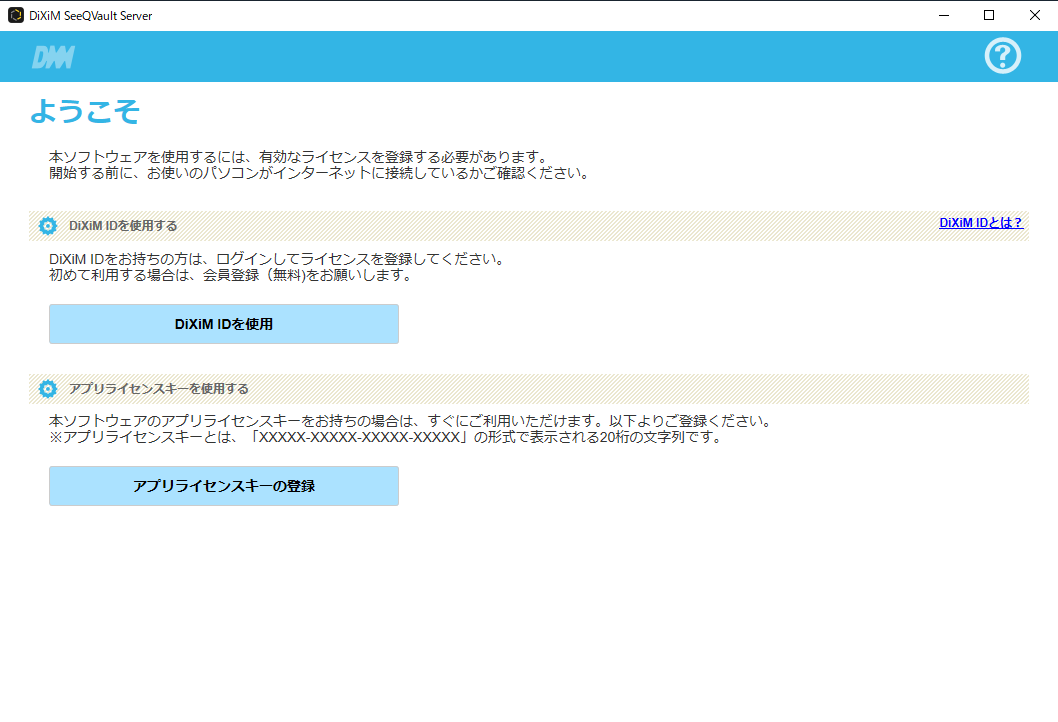Click the ようこそ welcome heading
The image size is (1058, 722).
[85, 111]
